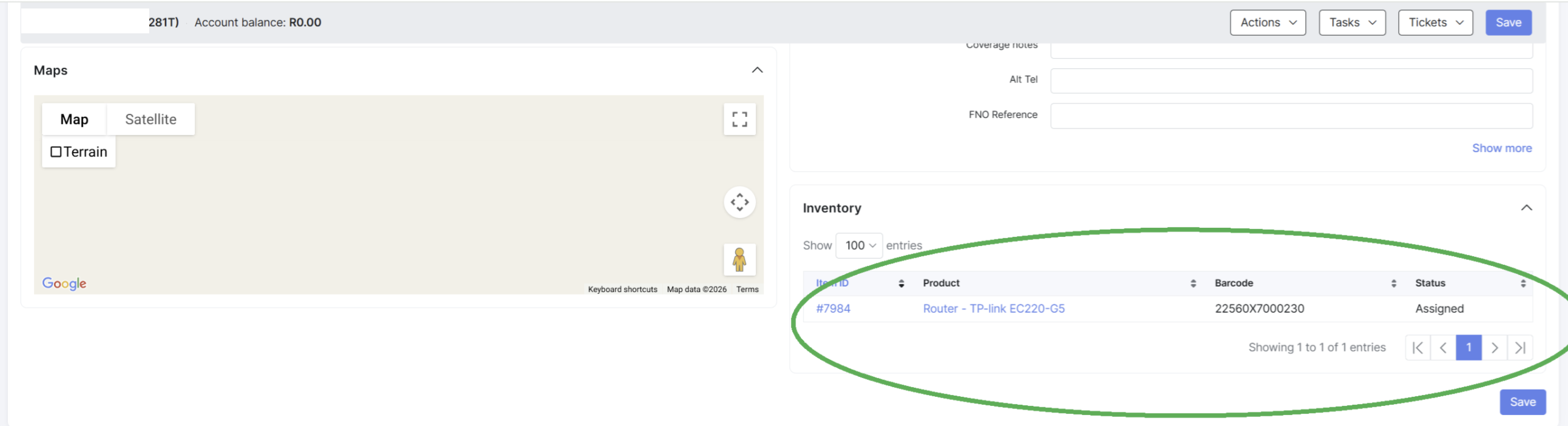This screenshot has height=426, width=1568.
Task: Open Router - TP-link EC220-G5 link
Action: pyautogui.click(x=994, y=308)
